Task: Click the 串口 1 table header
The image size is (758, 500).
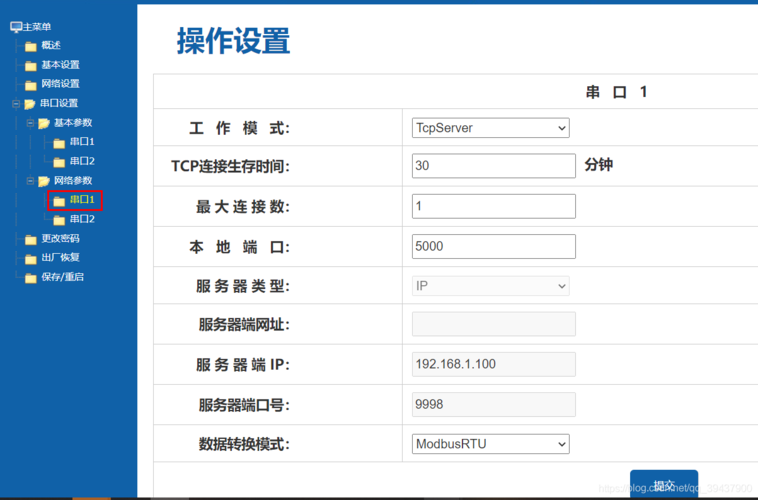Action: pos(616,92)
